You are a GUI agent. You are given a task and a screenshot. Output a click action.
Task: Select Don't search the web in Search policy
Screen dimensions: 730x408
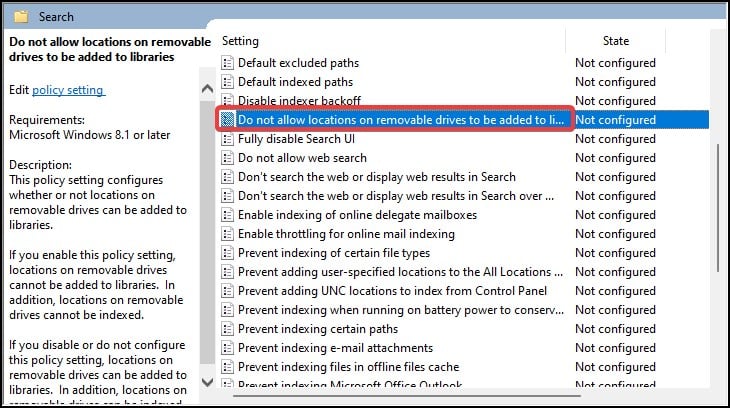click(376, 177)
